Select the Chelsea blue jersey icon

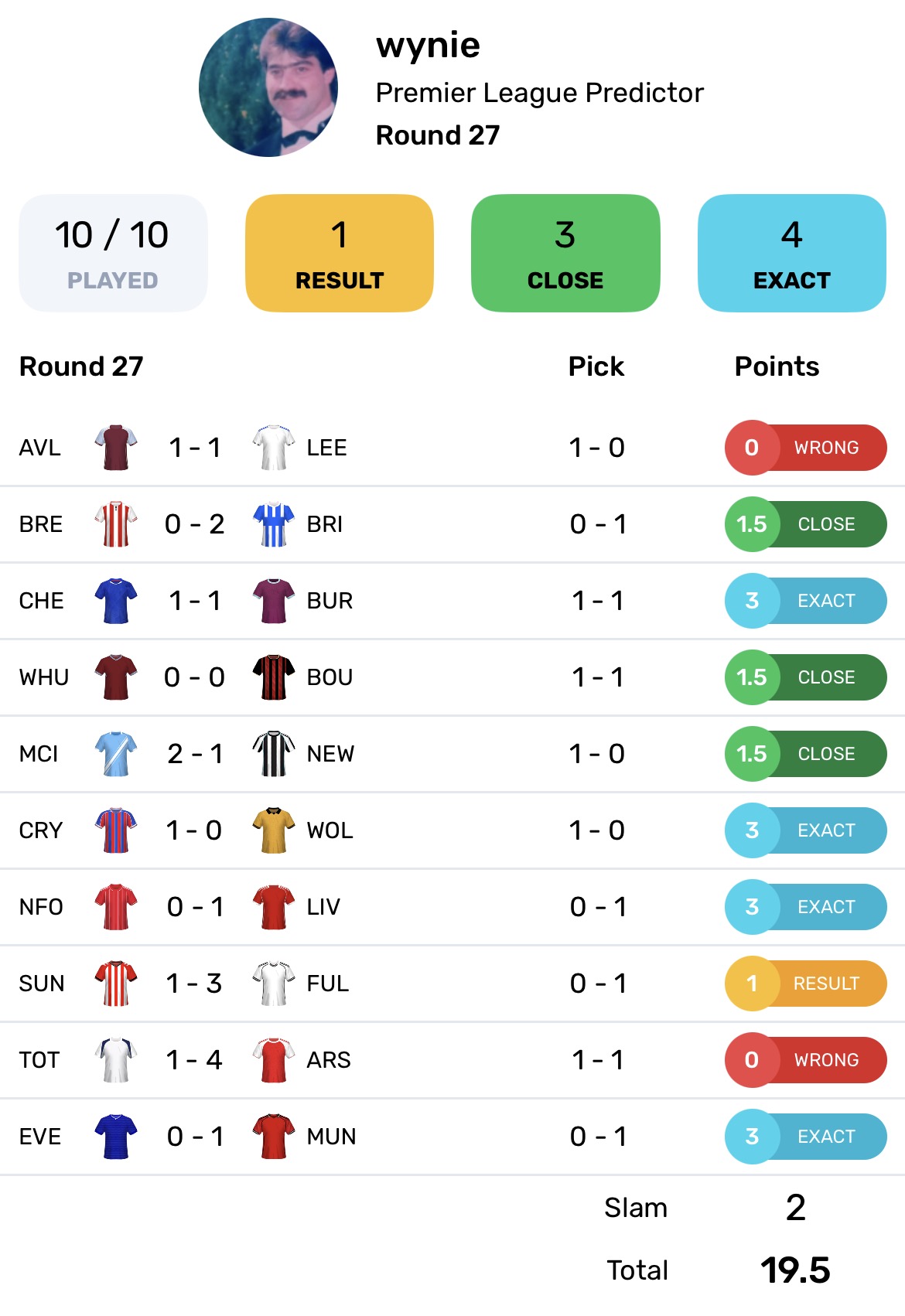click(115, 601)
